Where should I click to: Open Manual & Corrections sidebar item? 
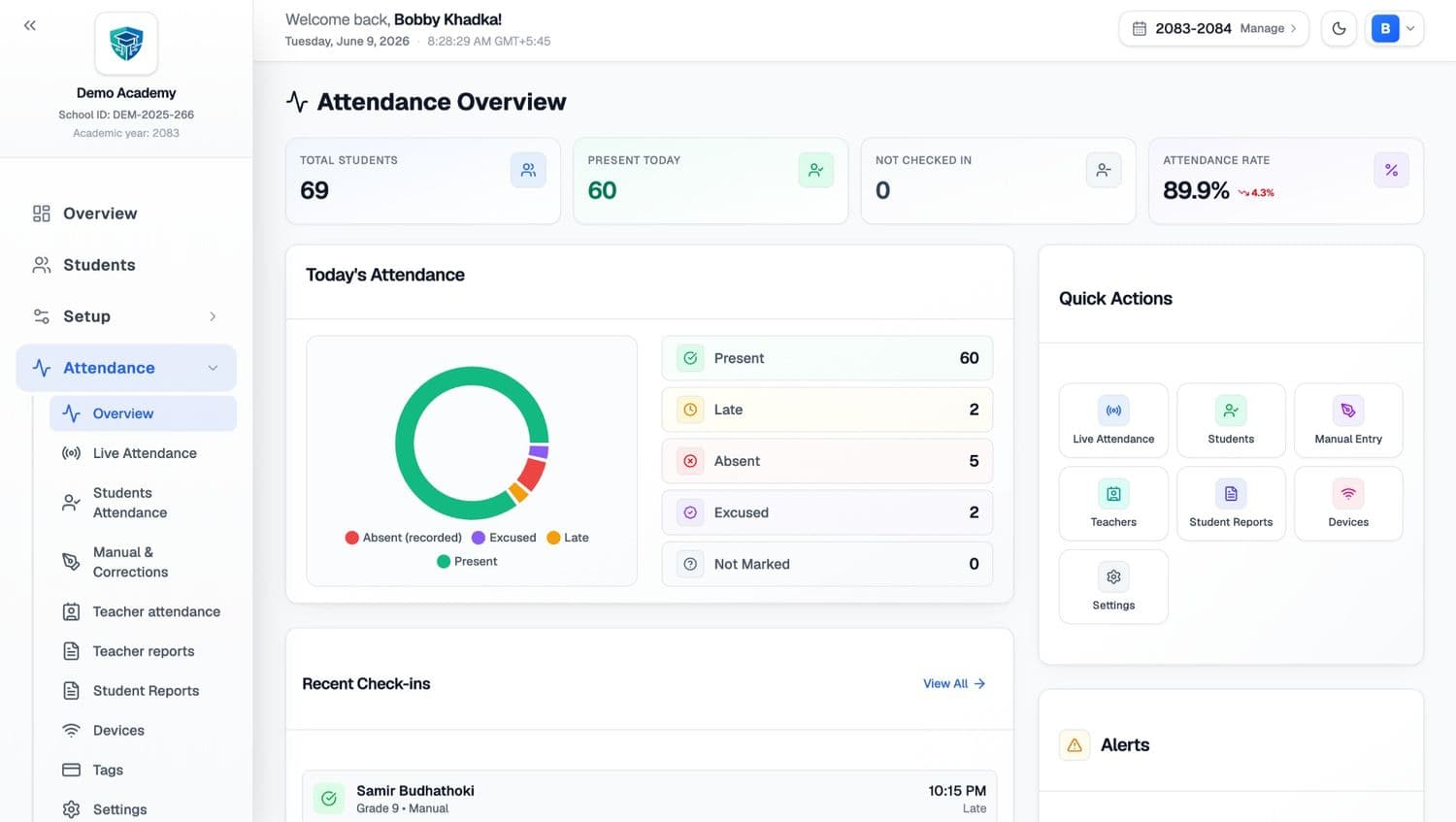click(x=143, y=562)
